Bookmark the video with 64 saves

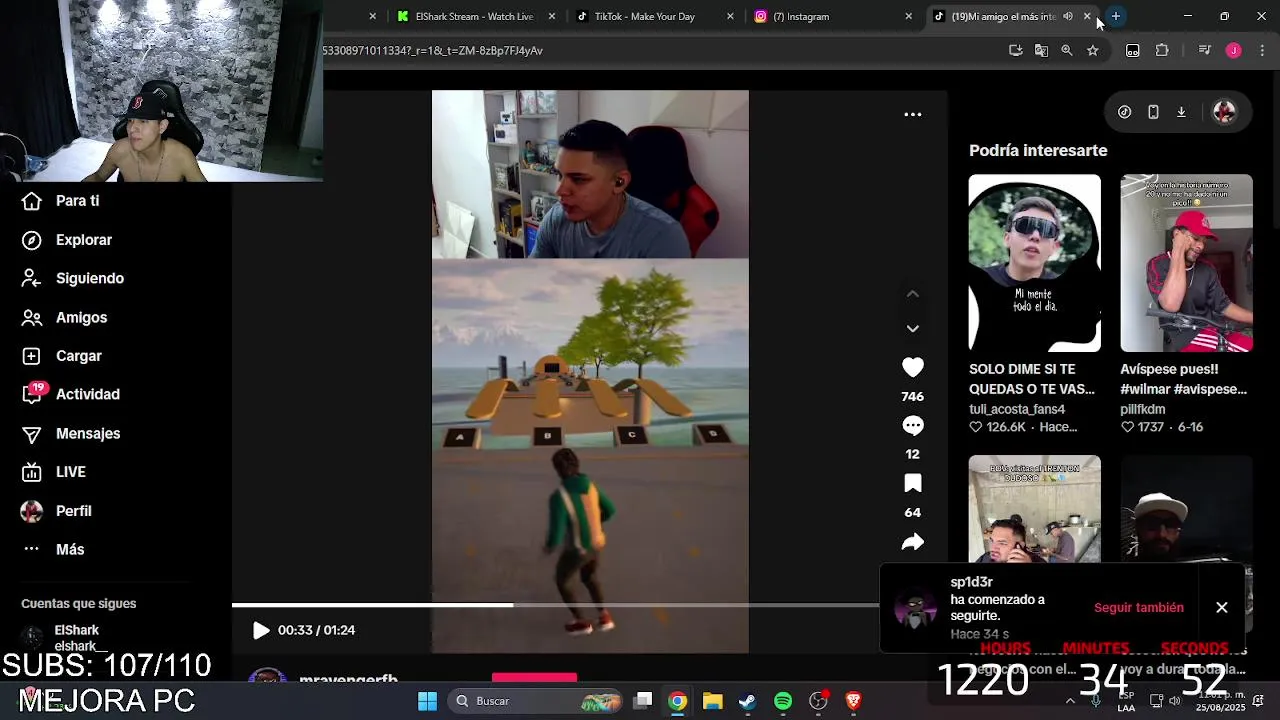912,484
